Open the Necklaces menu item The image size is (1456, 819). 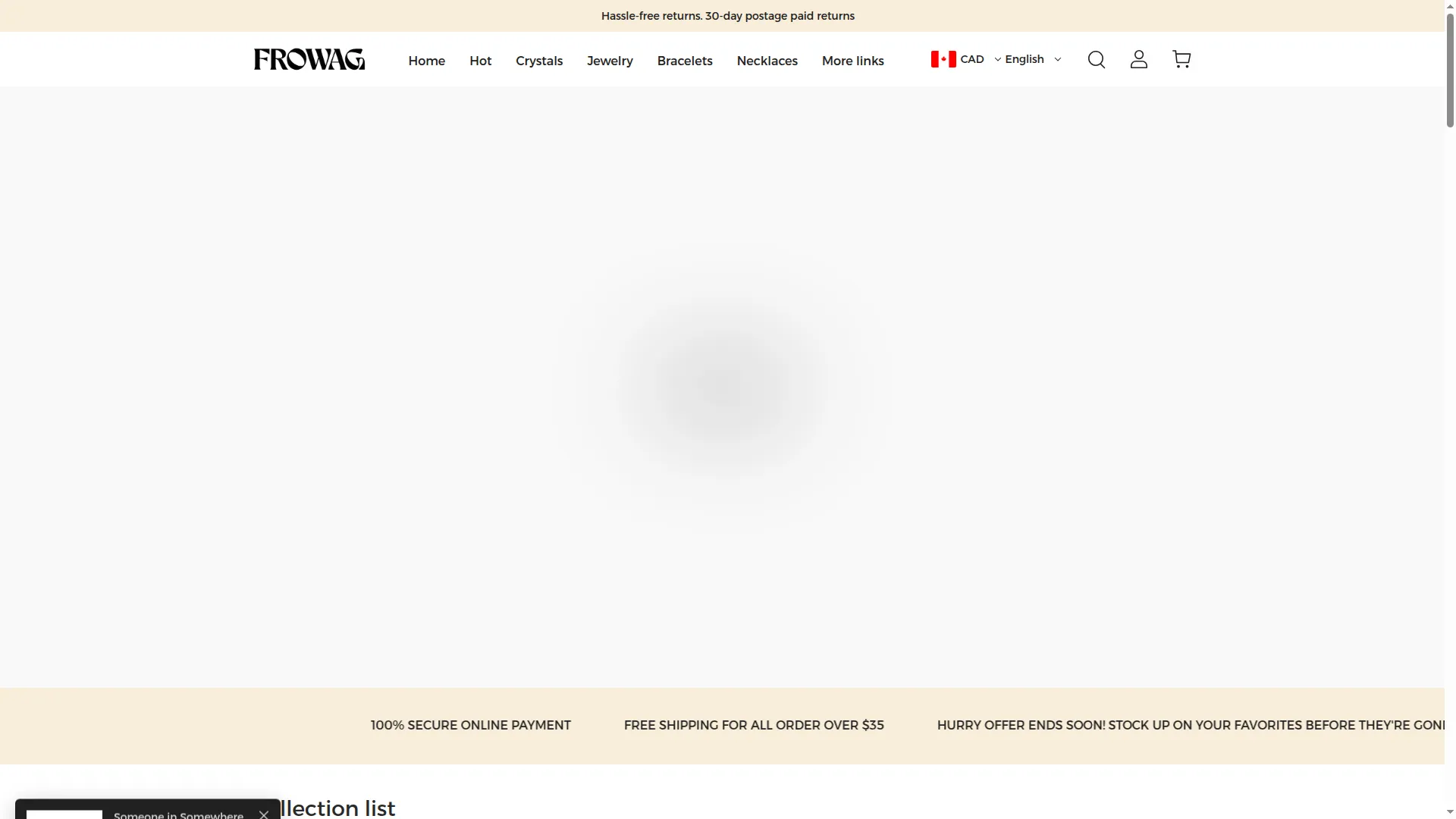coord(767,61)
